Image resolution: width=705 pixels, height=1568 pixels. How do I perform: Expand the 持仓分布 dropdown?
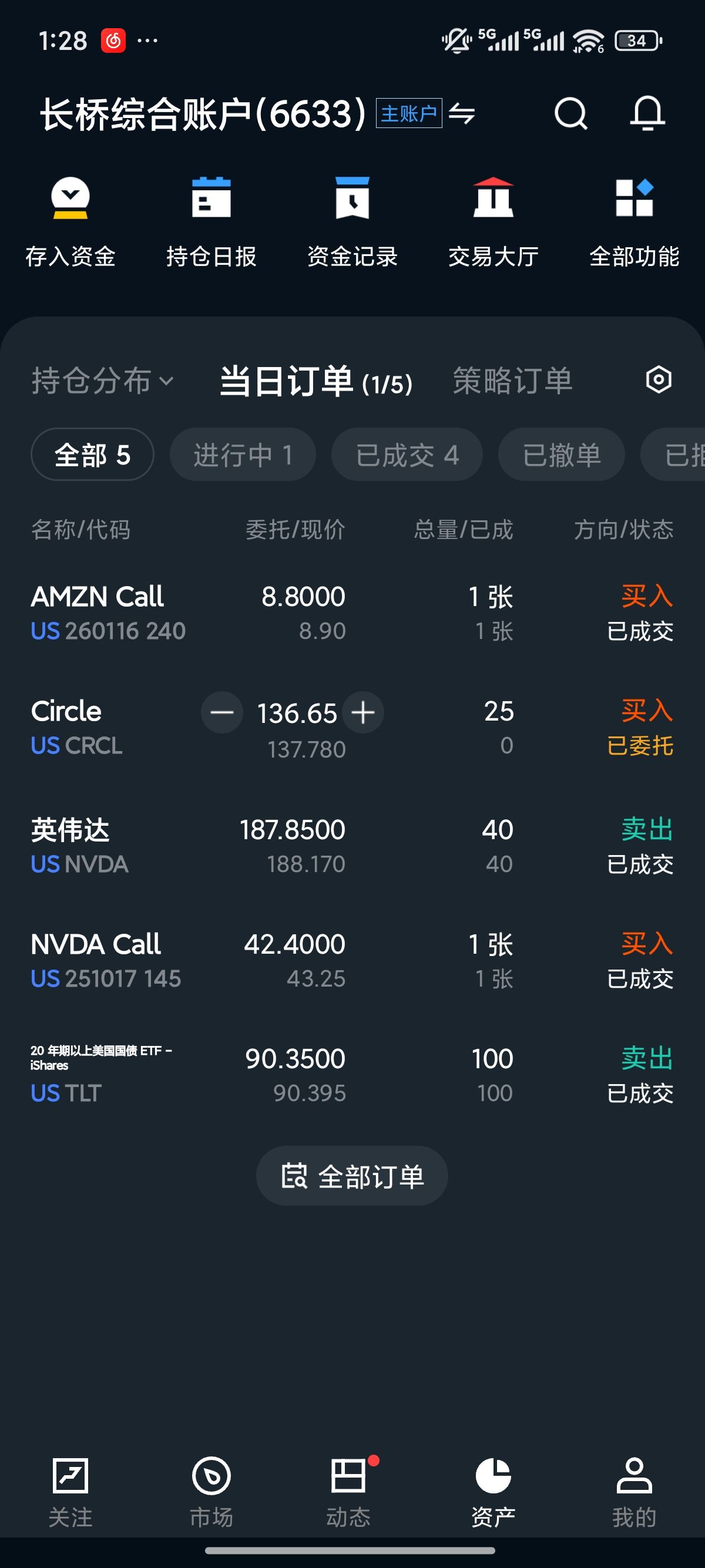[102, 381]
